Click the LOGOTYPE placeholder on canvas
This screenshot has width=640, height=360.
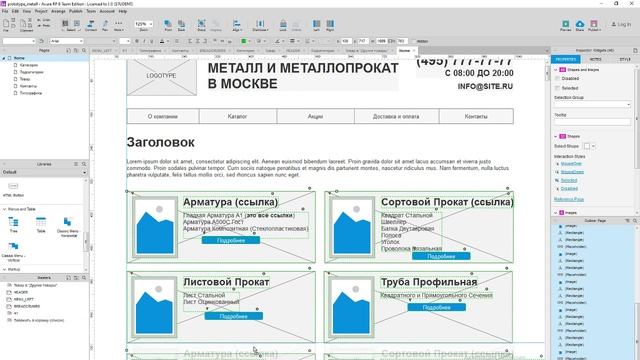162,77
